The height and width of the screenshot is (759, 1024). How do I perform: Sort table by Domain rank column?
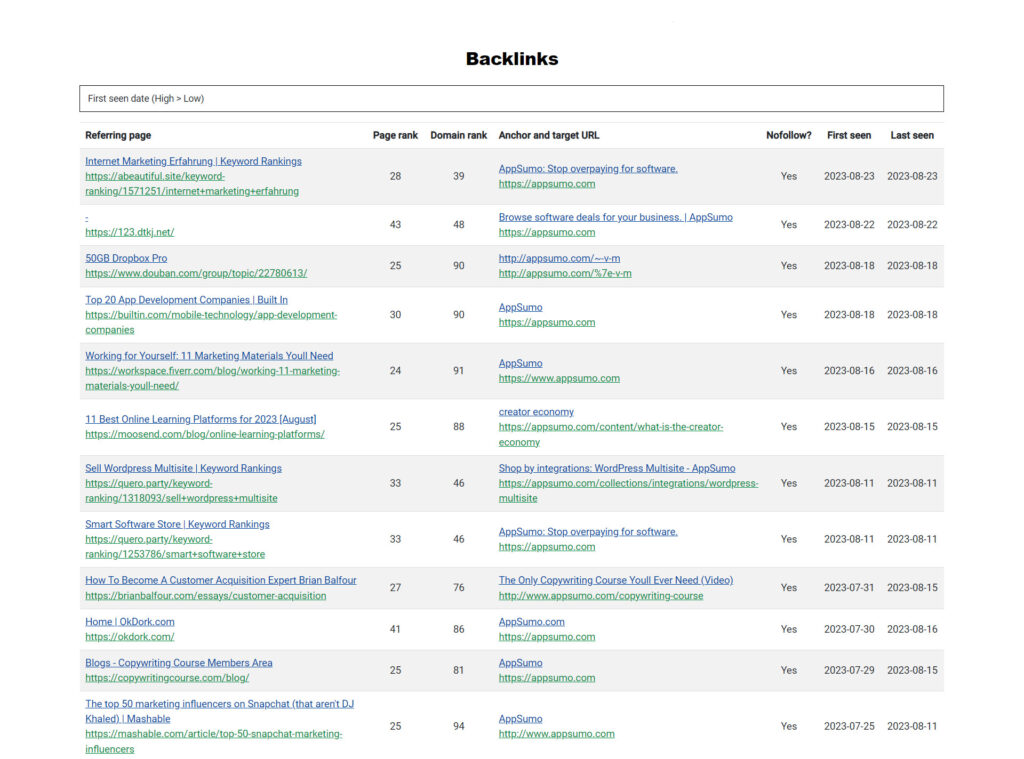coord(458,135)
